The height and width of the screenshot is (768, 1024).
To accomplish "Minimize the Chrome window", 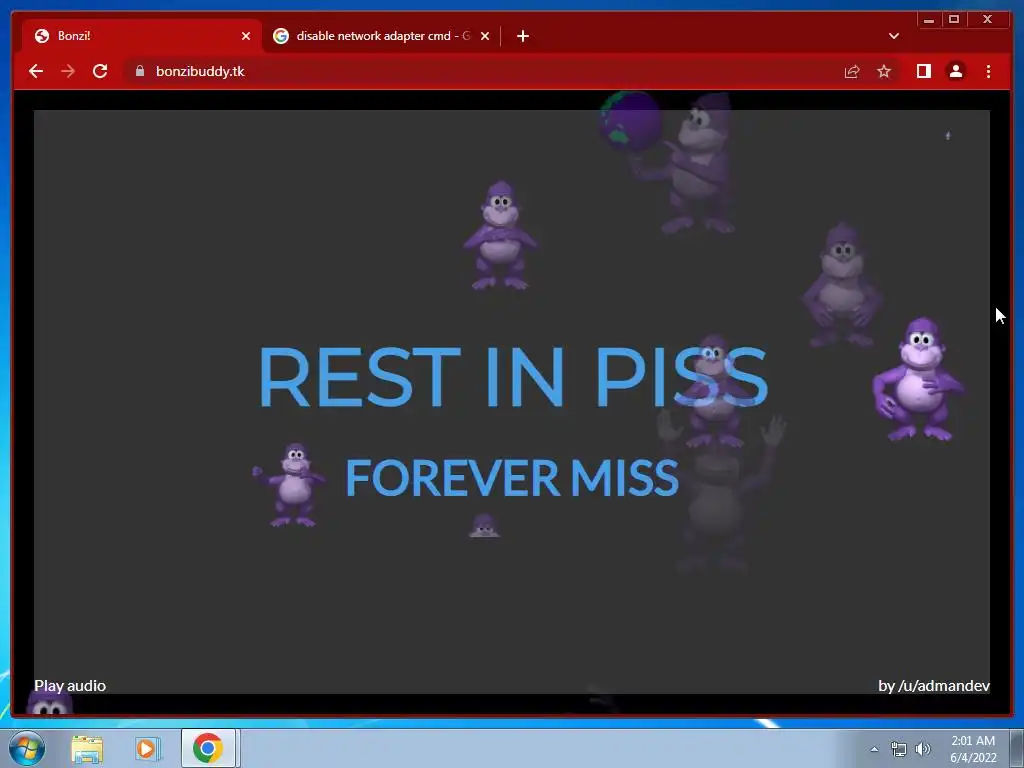I will [929, 20].
